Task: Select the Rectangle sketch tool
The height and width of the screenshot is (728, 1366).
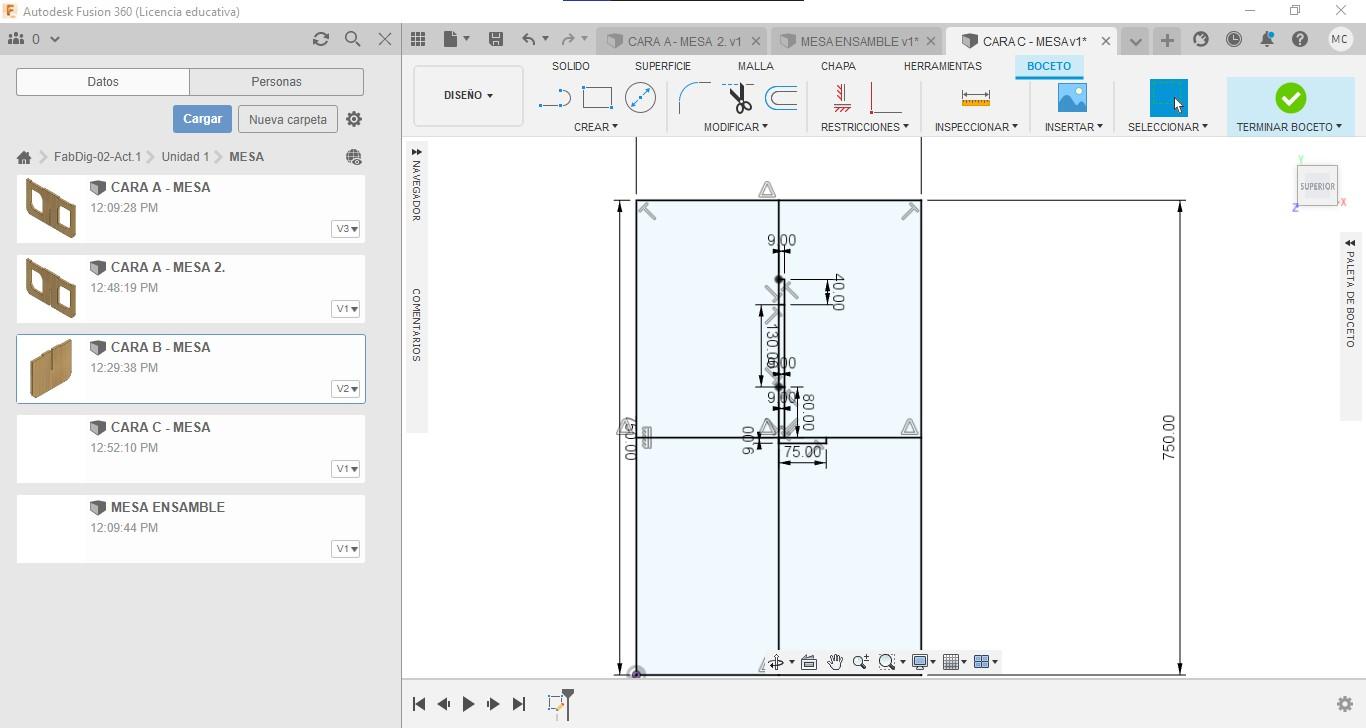Action: point(597,98)
